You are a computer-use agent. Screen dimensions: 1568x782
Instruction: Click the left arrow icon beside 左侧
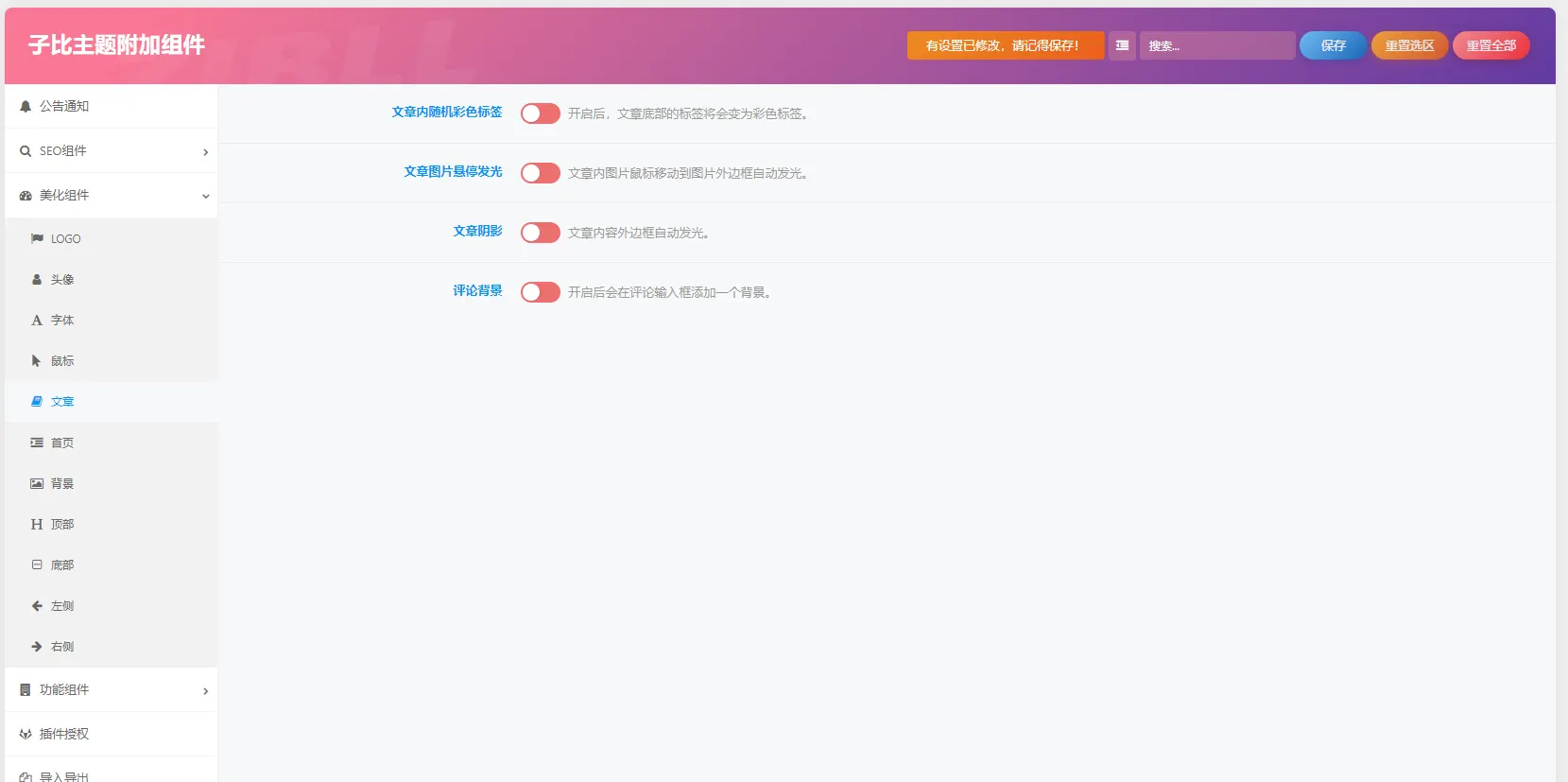37,606
